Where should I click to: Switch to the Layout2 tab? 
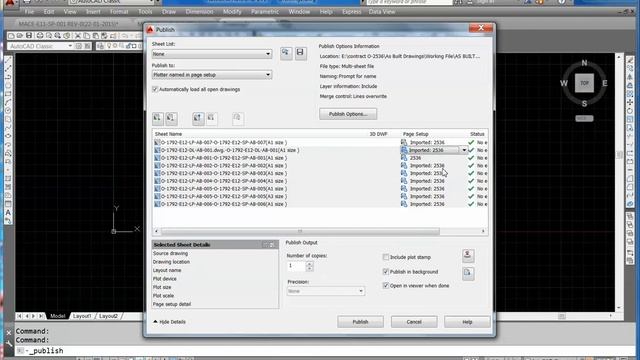click(108, 316)
